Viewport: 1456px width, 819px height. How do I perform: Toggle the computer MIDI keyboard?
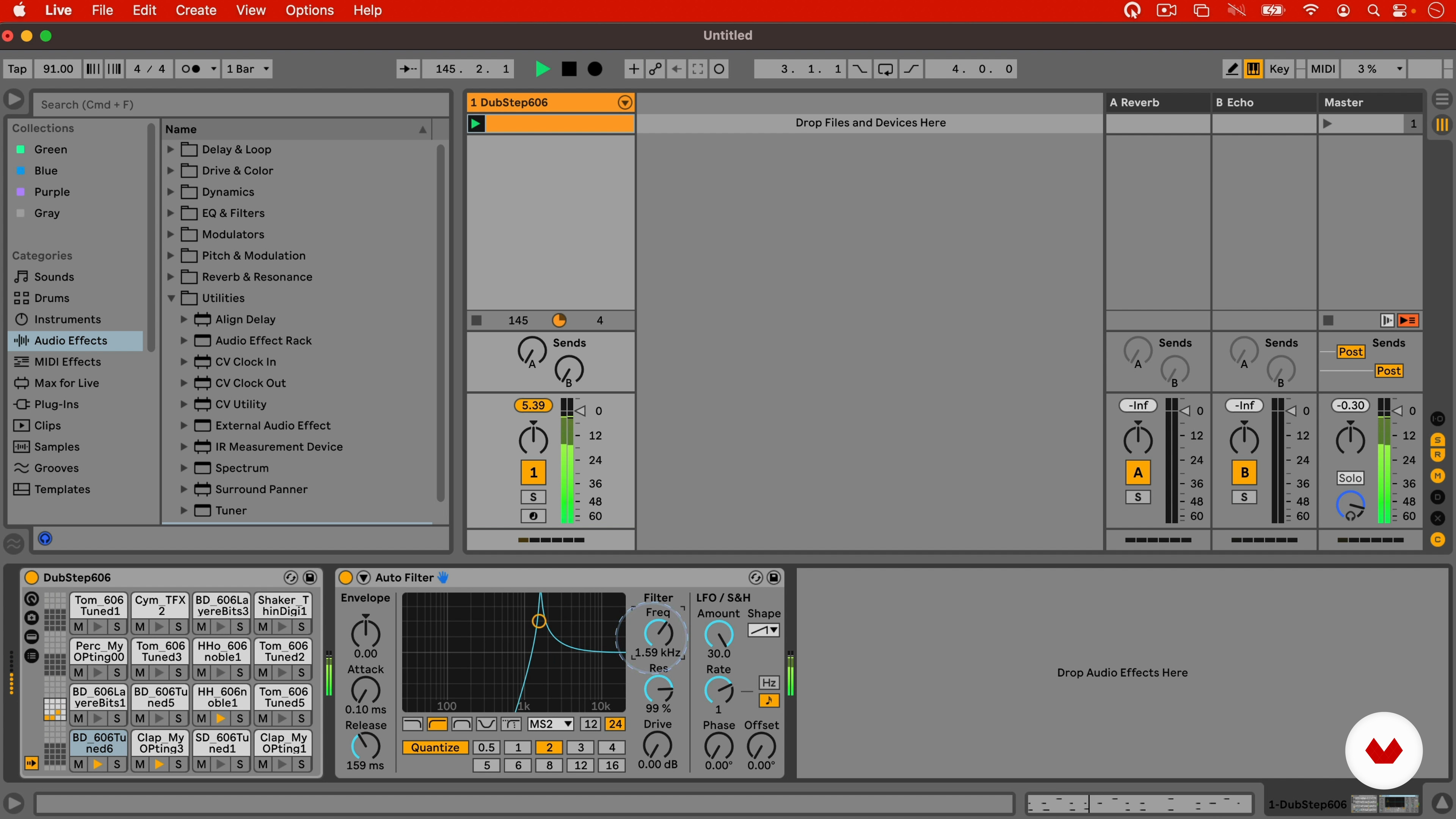tap(1253, 69)
